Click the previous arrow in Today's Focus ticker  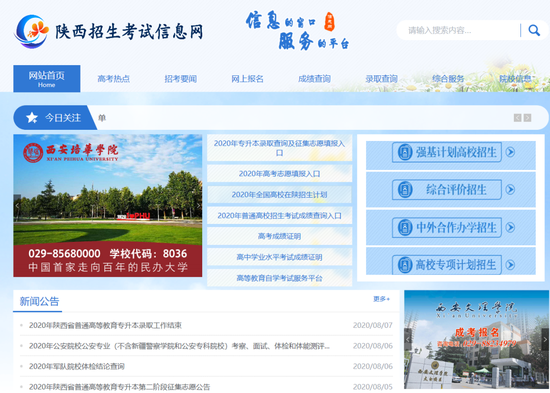[517, 118]
